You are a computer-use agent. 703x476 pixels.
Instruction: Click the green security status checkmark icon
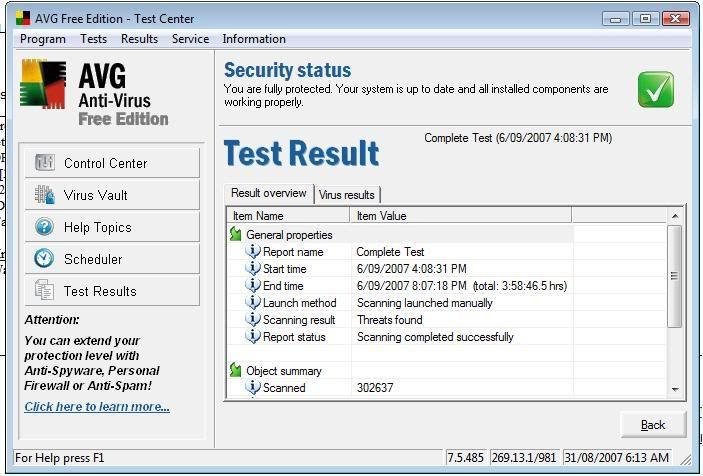pos(656,89)
